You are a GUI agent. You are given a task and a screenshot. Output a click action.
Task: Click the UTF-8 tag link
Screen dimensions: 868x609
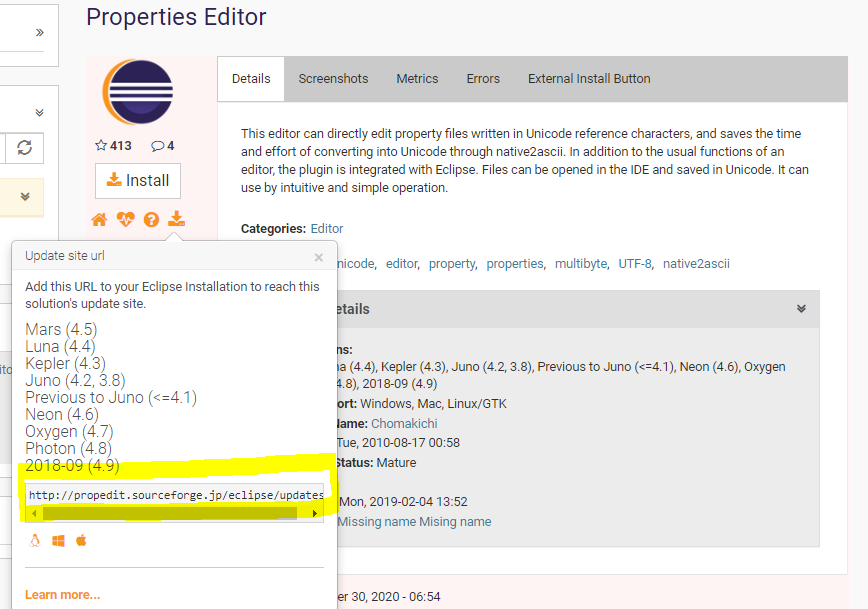(636, 264)
